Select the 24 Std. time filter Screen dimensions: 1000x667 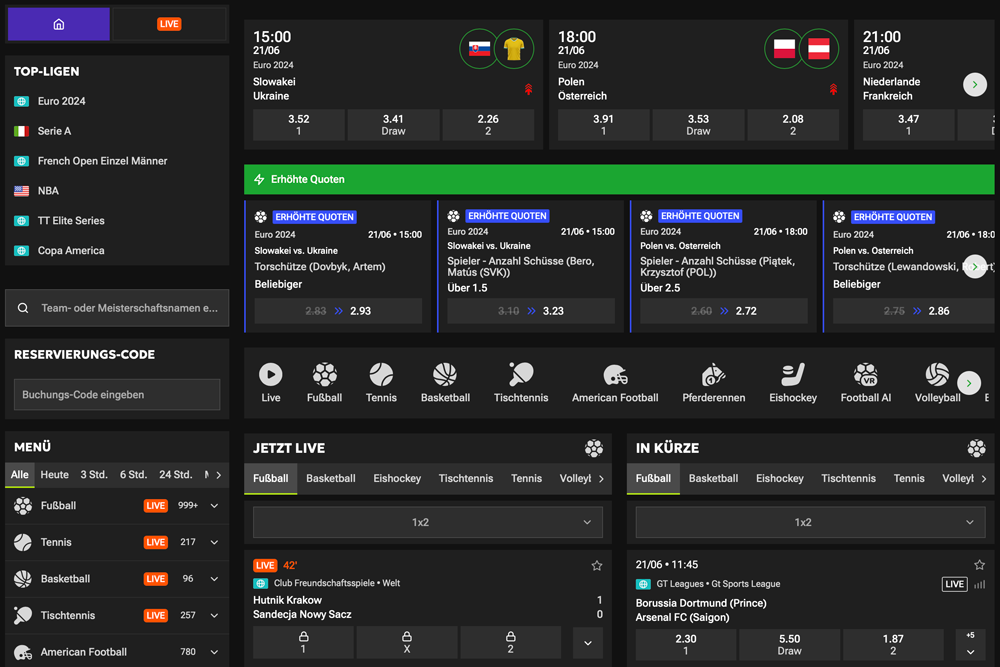(x=175, y=474)
